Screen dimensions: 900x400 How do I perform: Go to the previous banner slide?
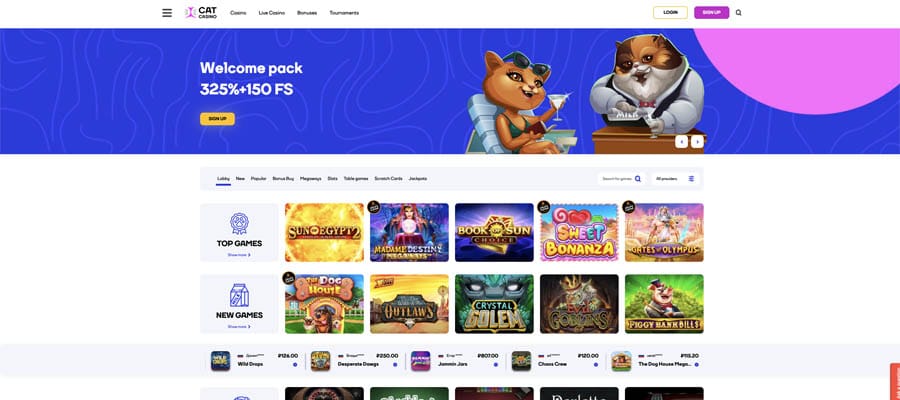pyautogui.click(x=681, y=142)
